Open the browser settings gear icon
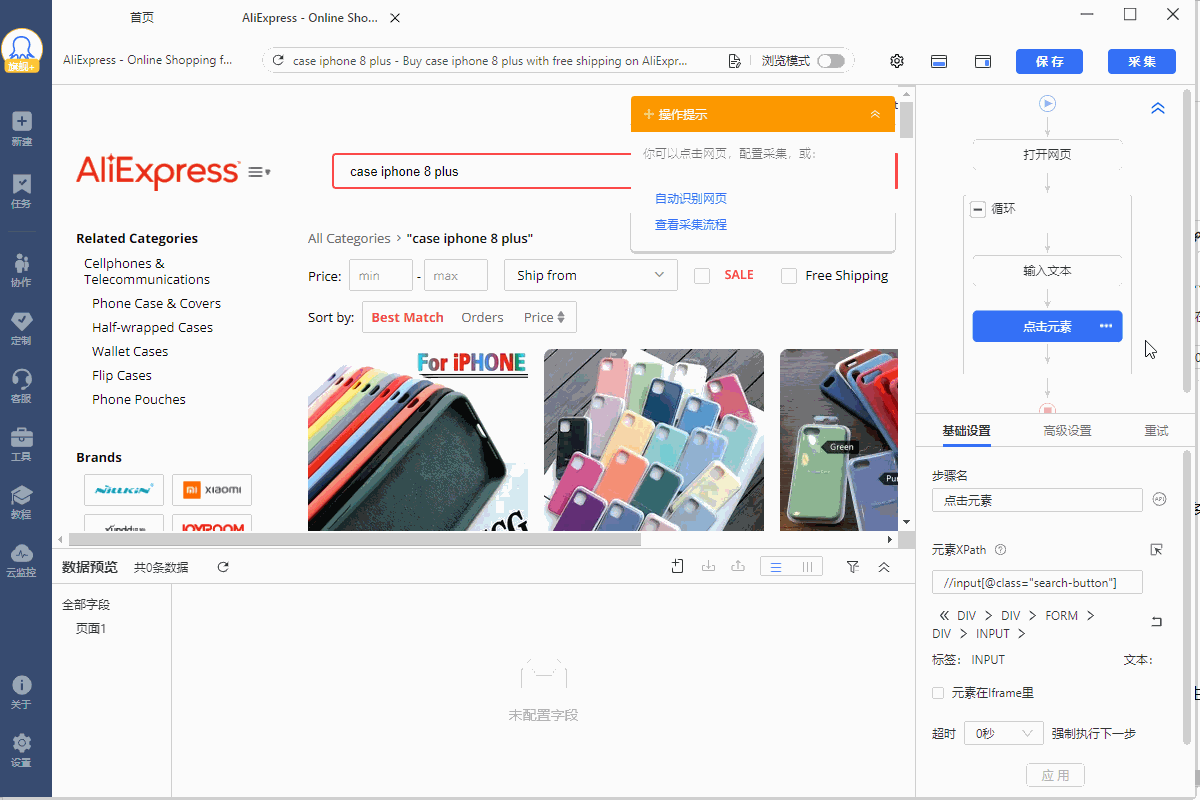 click(x=897, y=61)
